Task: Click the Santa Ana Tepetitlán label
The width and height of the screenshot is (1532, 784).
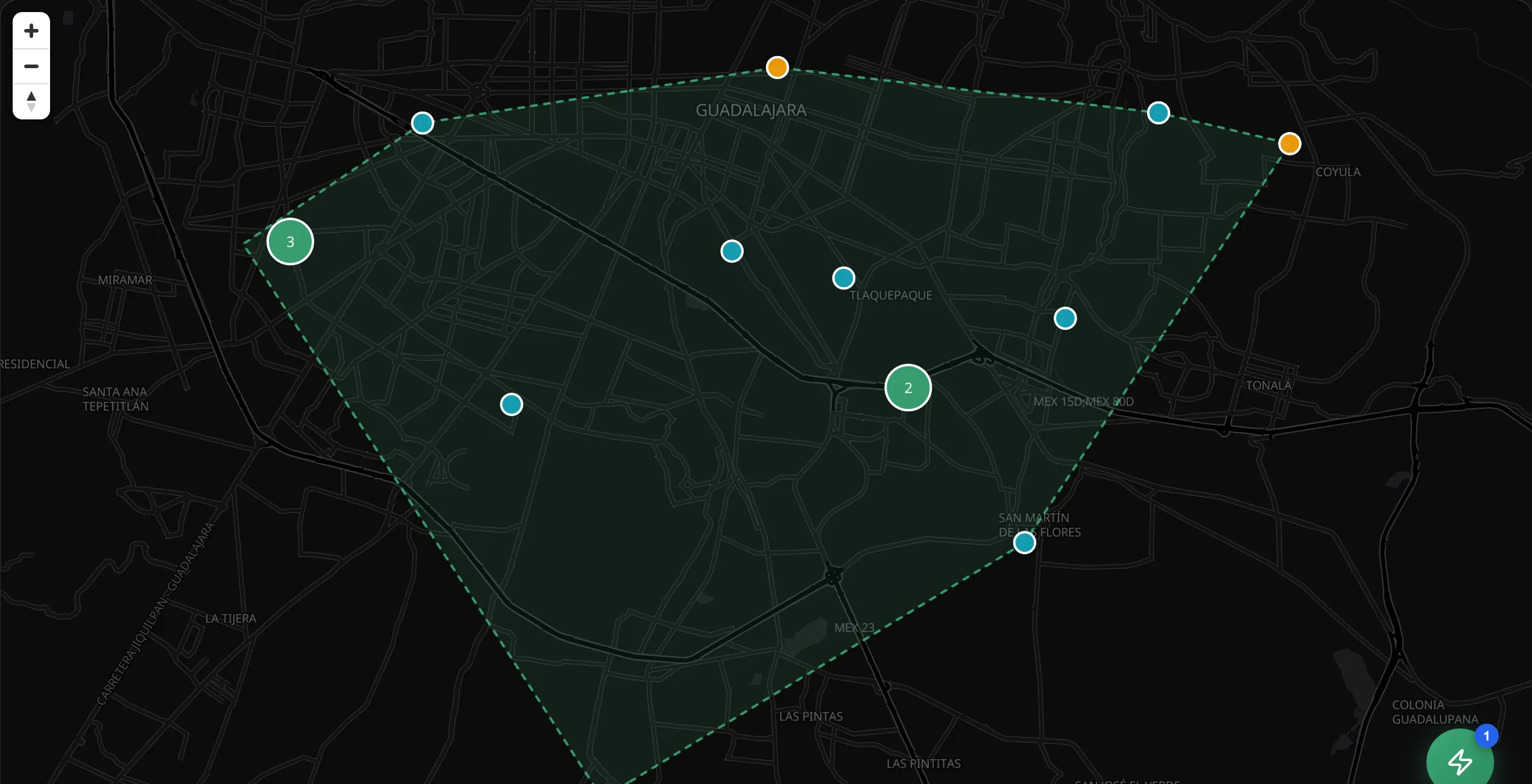Action: click(115, 399)
